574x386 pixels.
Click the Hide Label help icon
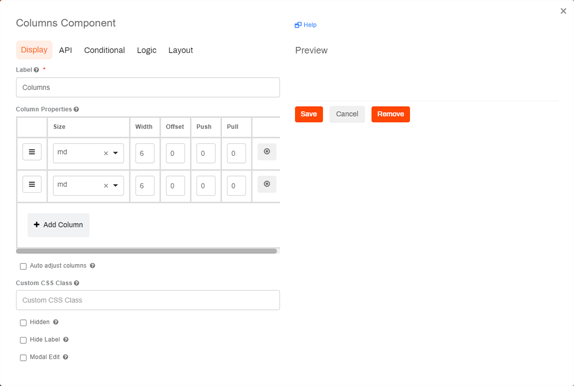66,339
